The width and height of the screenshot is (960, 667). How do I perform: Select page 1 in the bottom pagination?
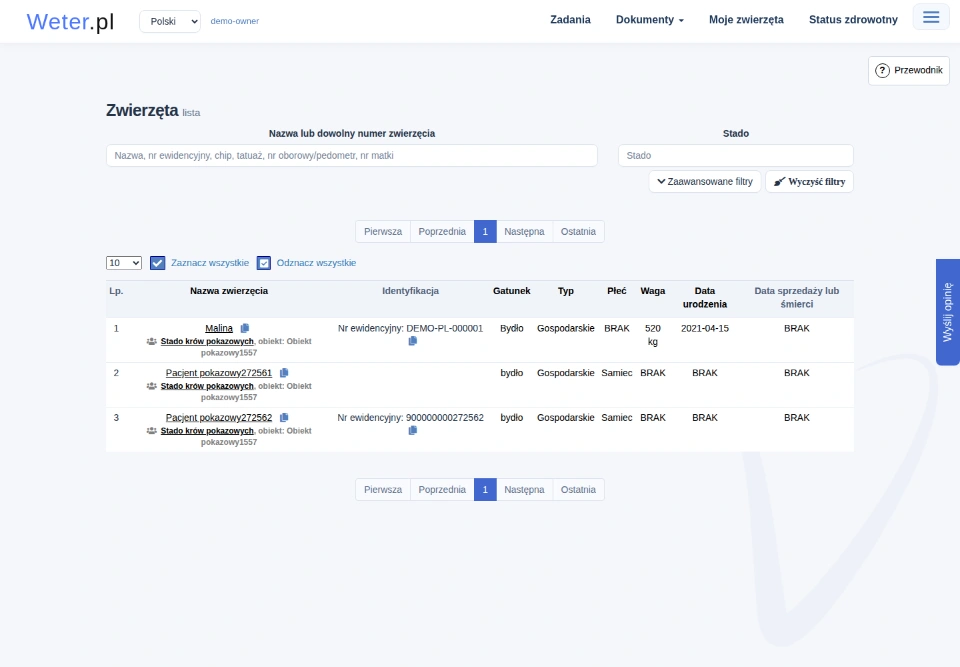click(x=485, y=489)
